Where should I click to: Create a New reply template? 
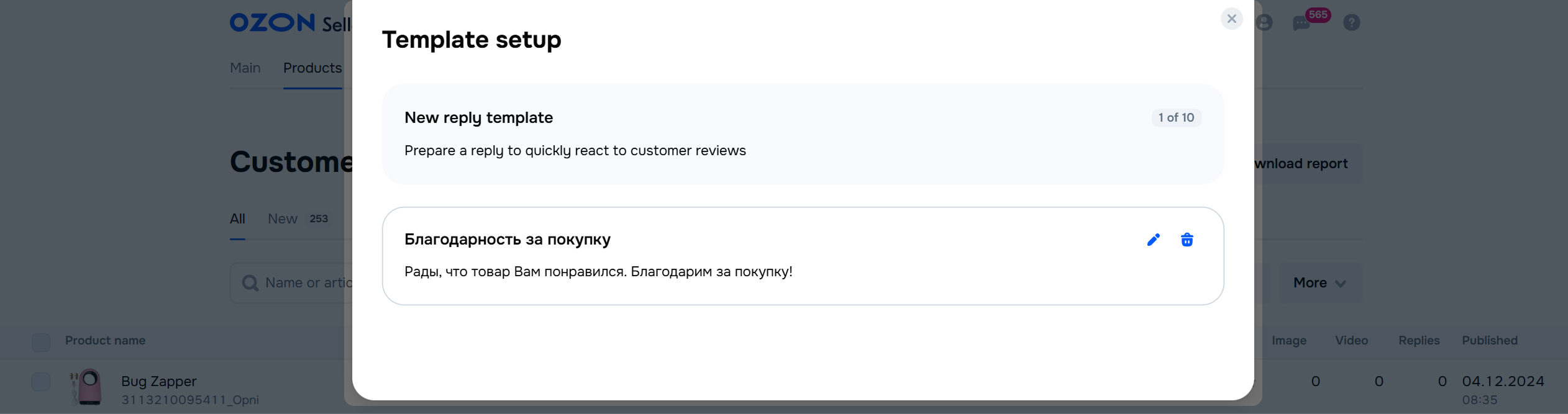pyautogui.click(x=803, y=133)
